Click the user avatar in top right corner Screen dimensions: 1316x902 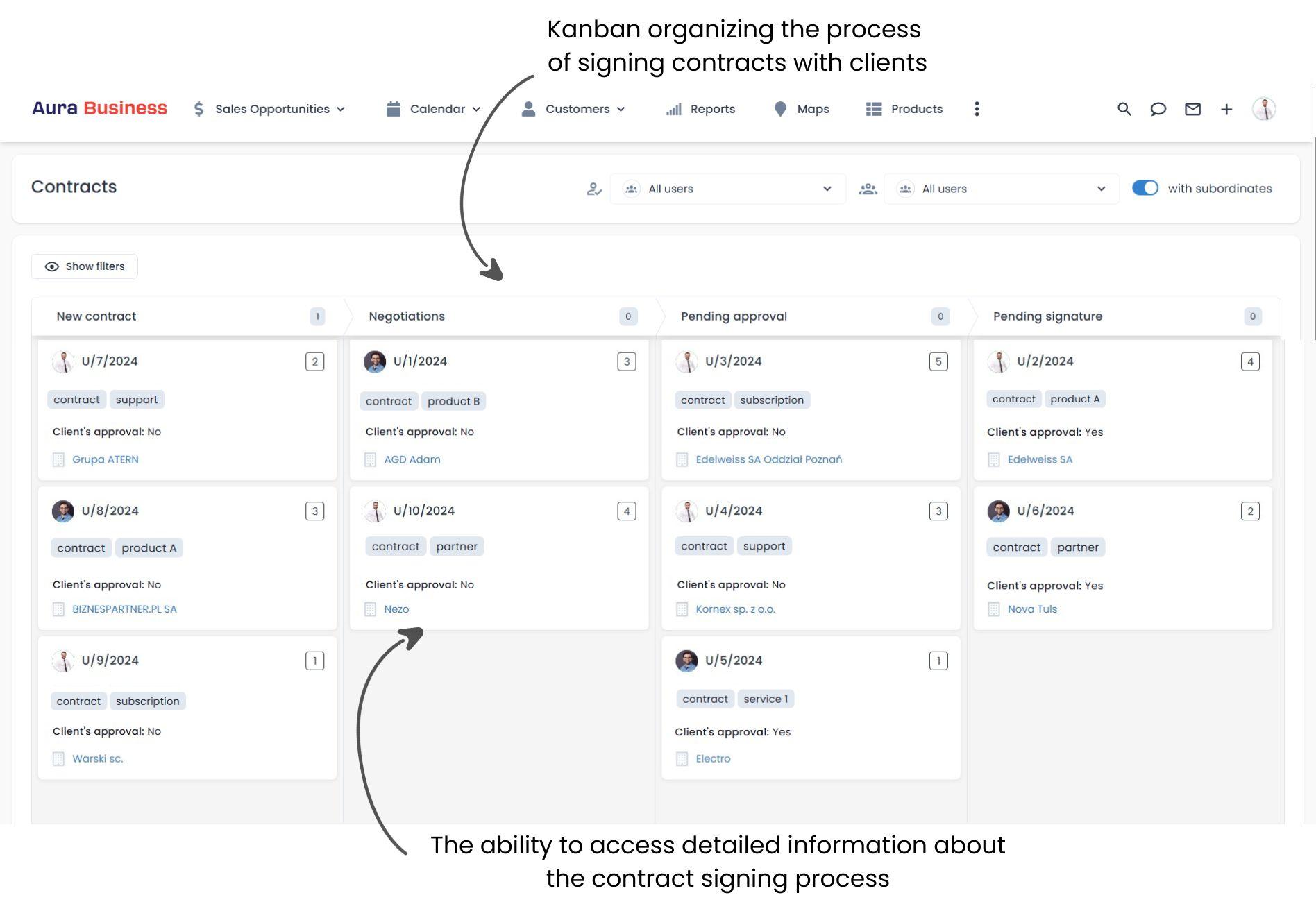[x=1265, y=109]
